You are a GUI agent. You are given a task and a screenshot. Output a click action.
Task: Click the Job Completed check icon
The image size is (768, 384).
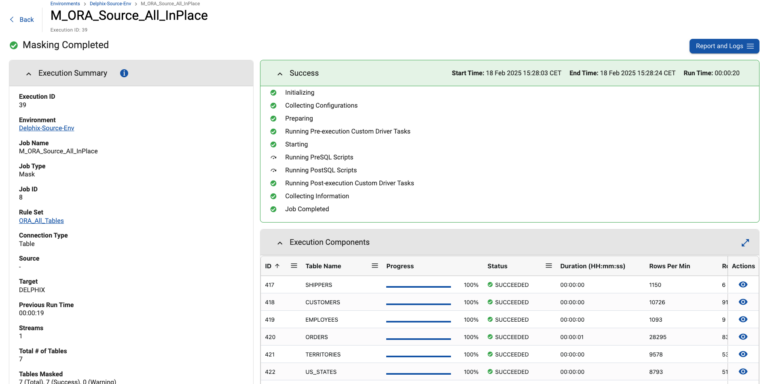(x=273, y=209)
